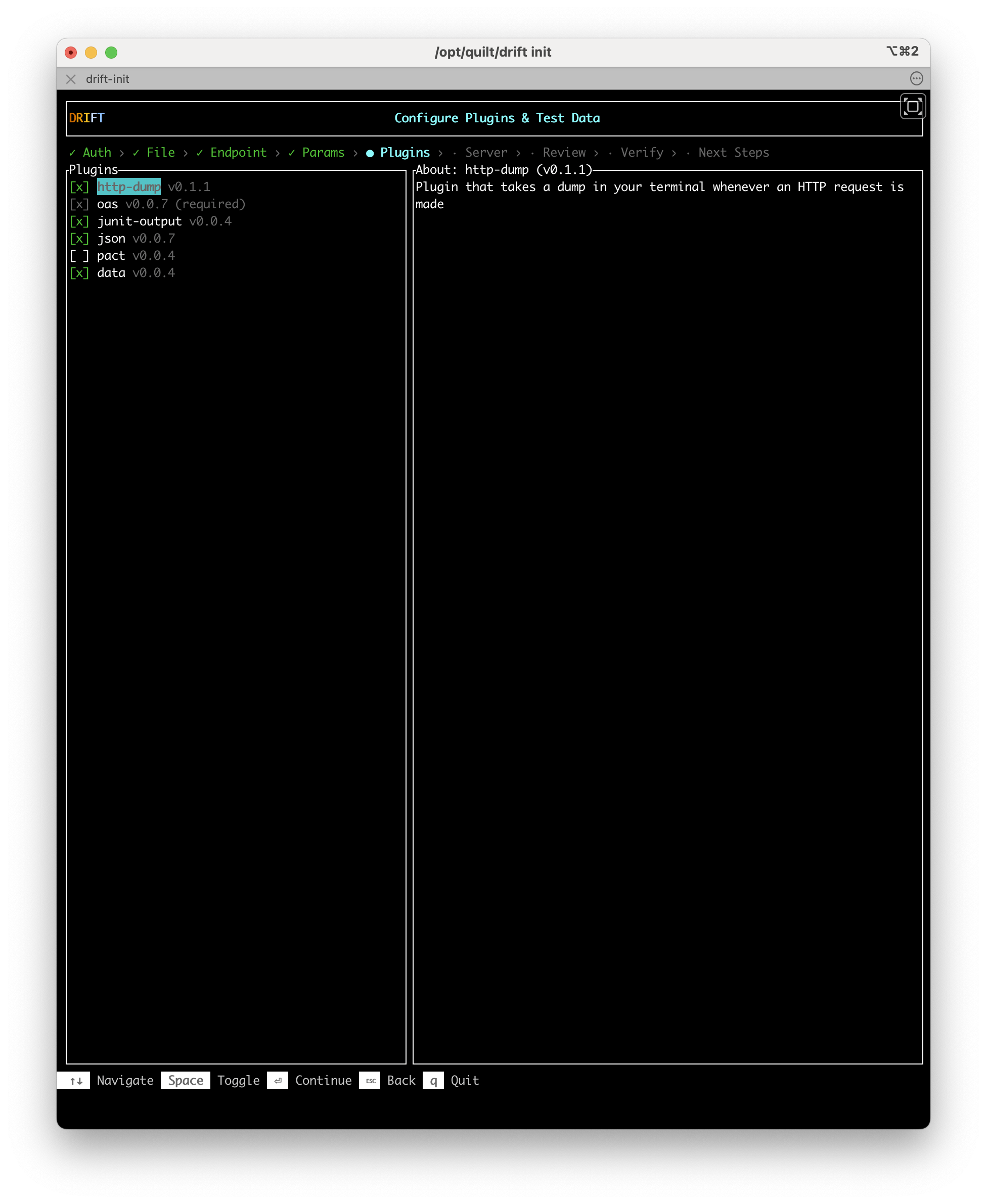Switch to the Review step

point(565,152)
